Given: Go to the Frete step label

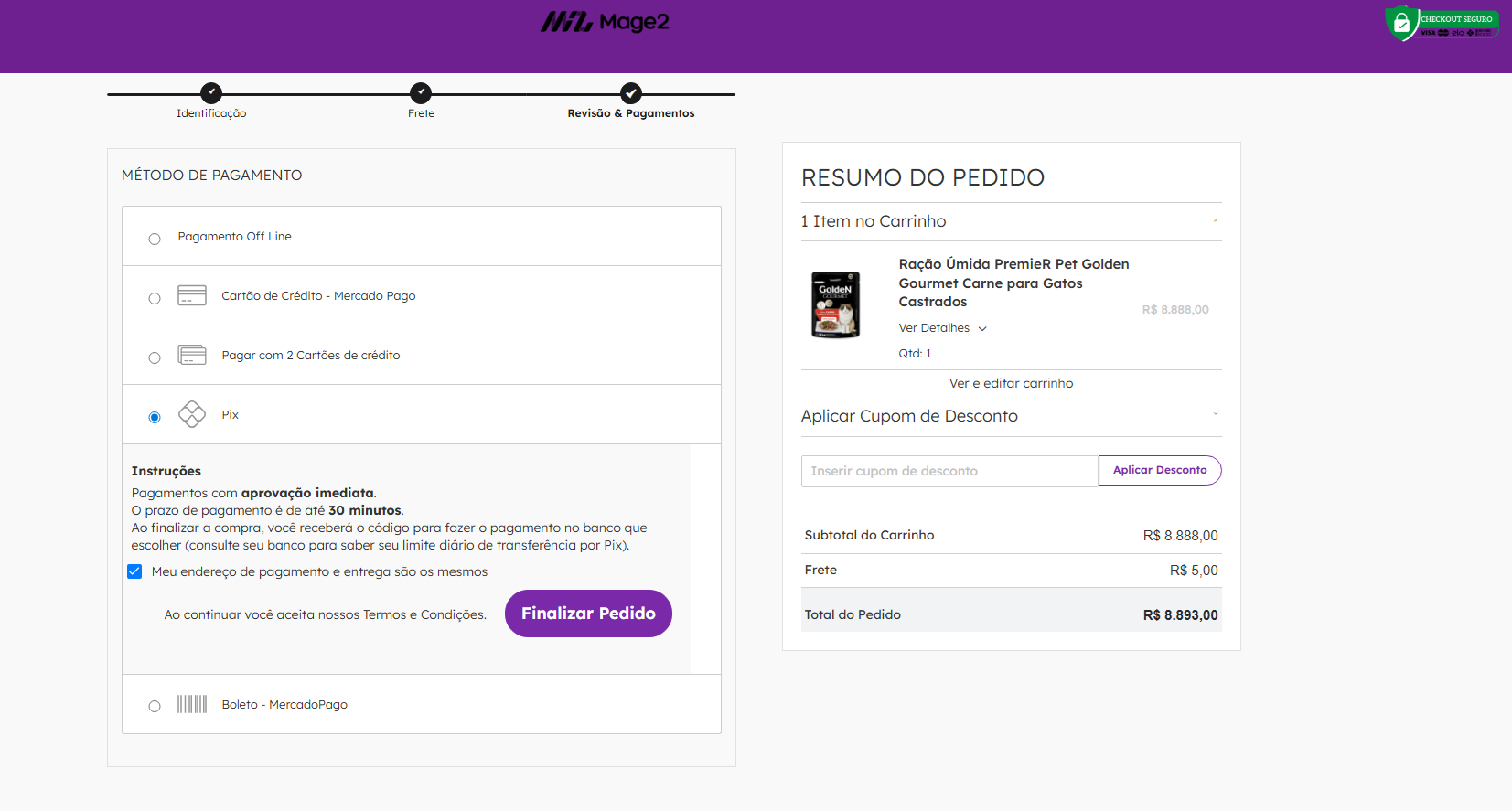Looking at the screenshot, I should click(421, 112).
